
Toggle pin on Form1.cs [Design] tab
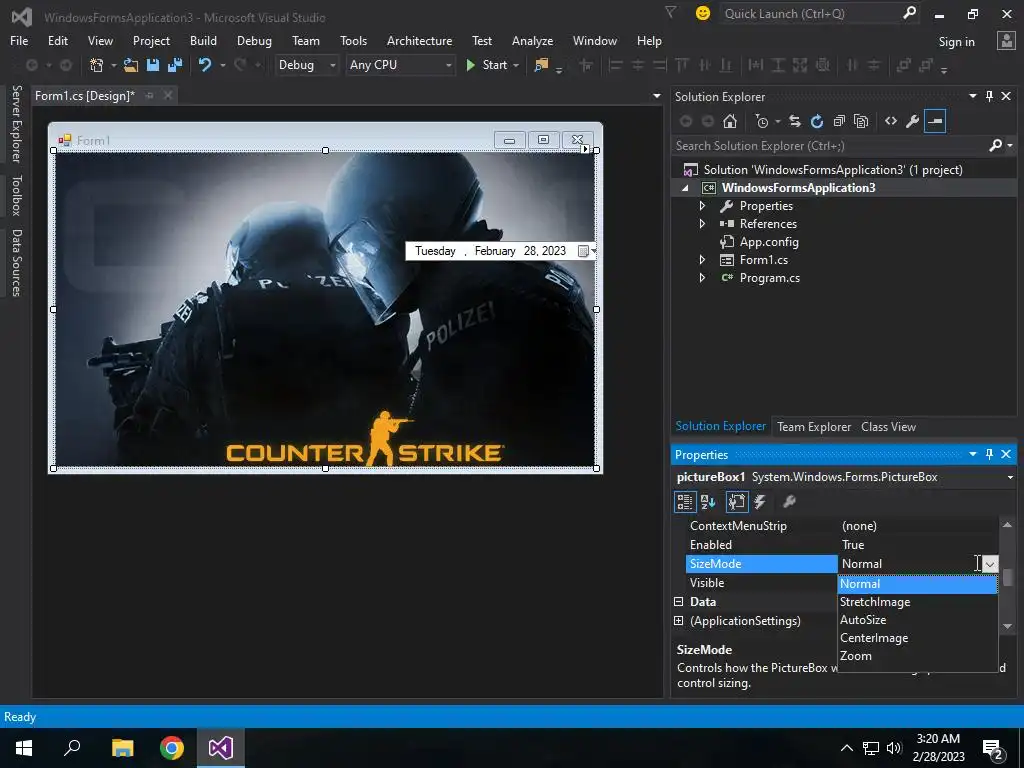tap(150, 95)
